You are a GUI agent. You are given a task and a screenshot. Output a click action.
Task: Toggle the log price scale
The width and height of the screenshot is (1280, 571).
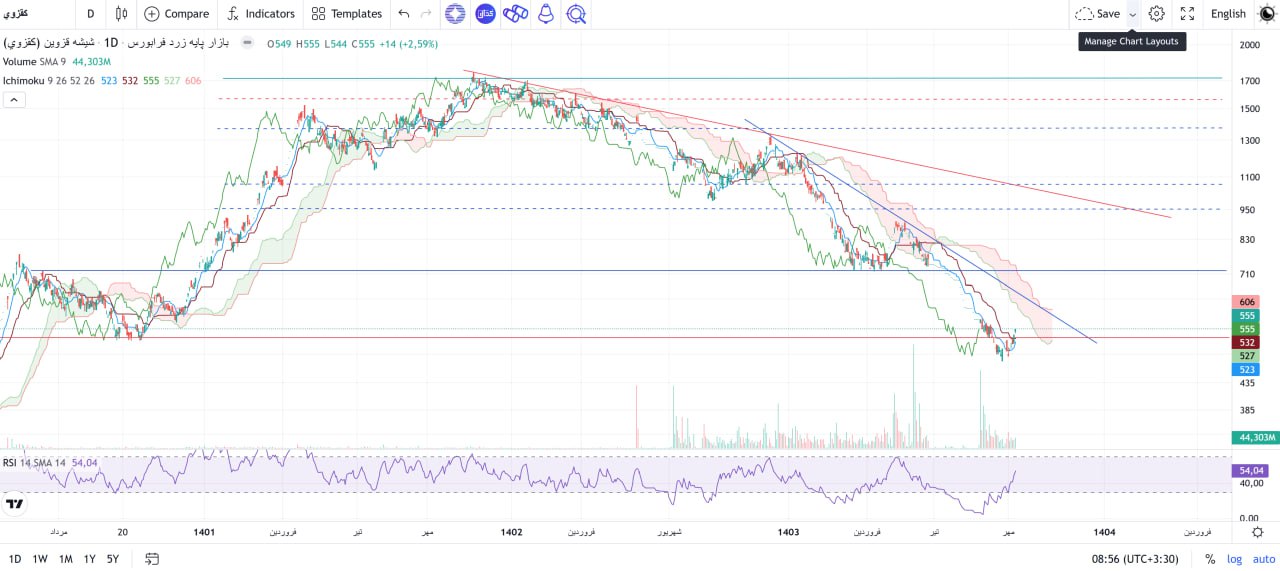pyautogui.click(x=1235, y=559)
